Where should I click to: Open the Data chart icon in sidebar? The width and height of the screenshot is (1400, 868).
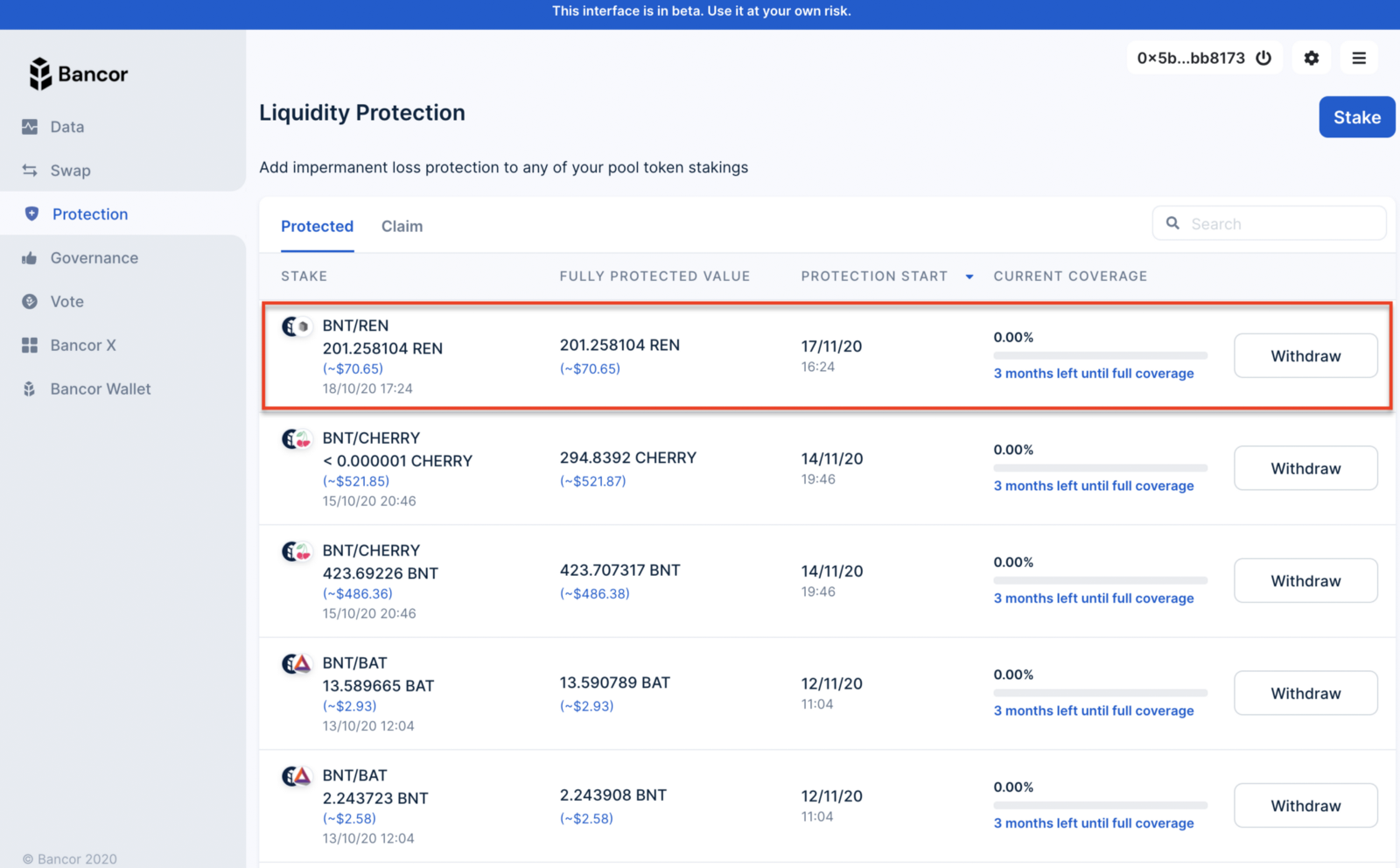pos(30,127)
